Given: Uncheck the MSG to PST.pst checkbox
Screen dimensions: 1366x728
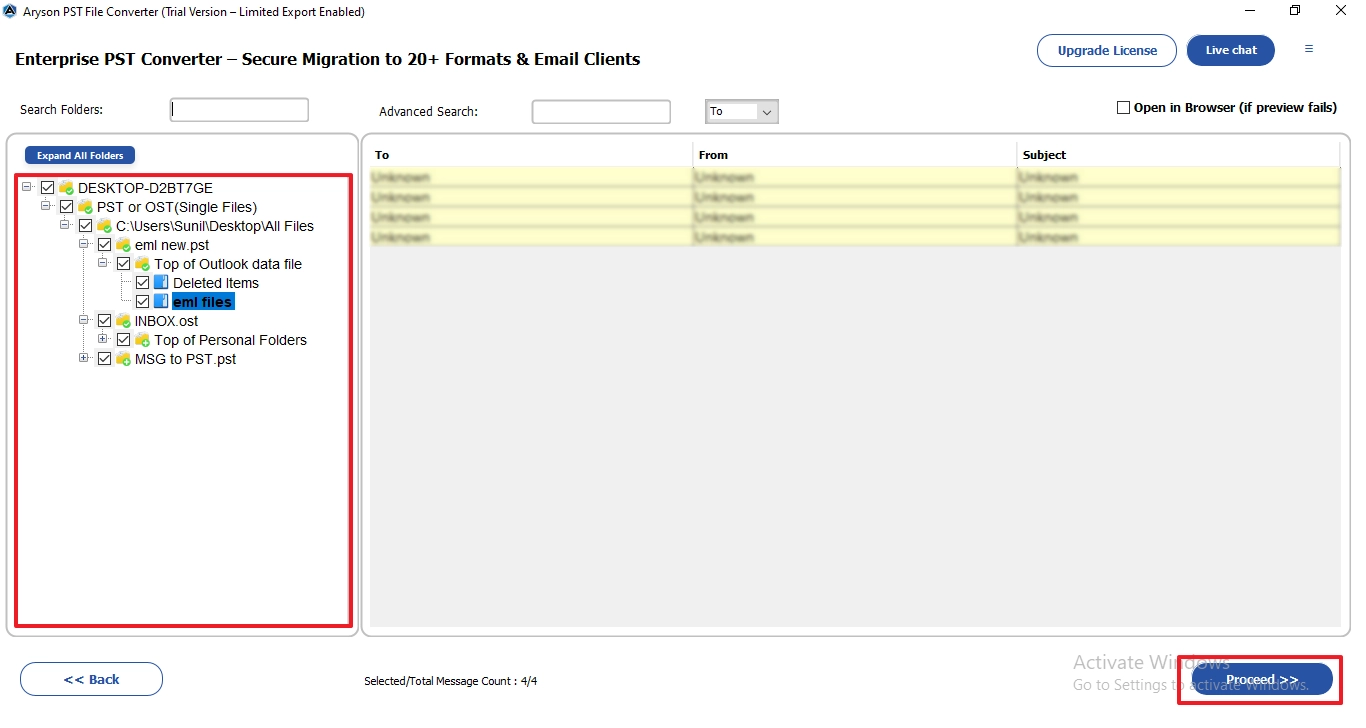Looking at the screenshot, I should point(105,359).
